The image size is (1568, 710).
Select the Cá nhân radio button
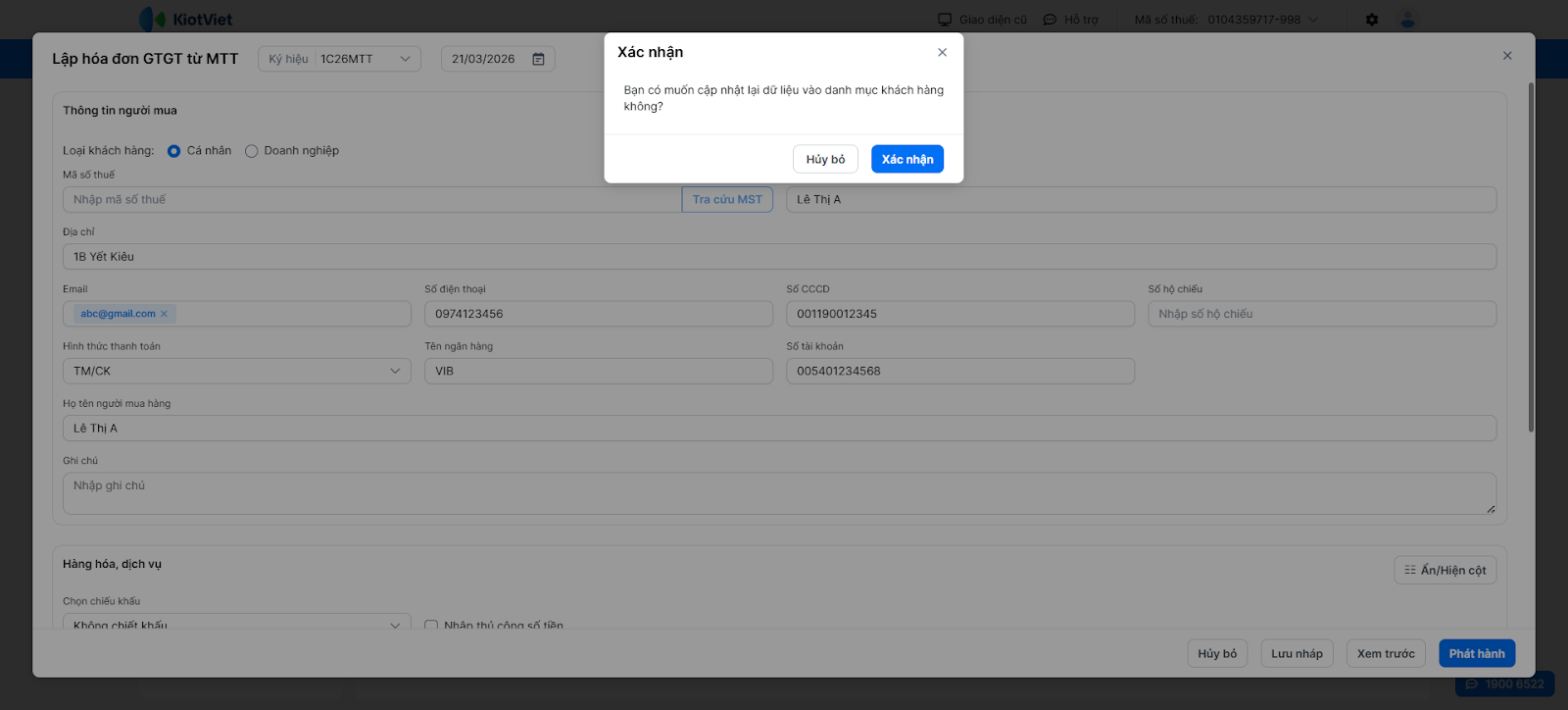(x=174, y=151)
